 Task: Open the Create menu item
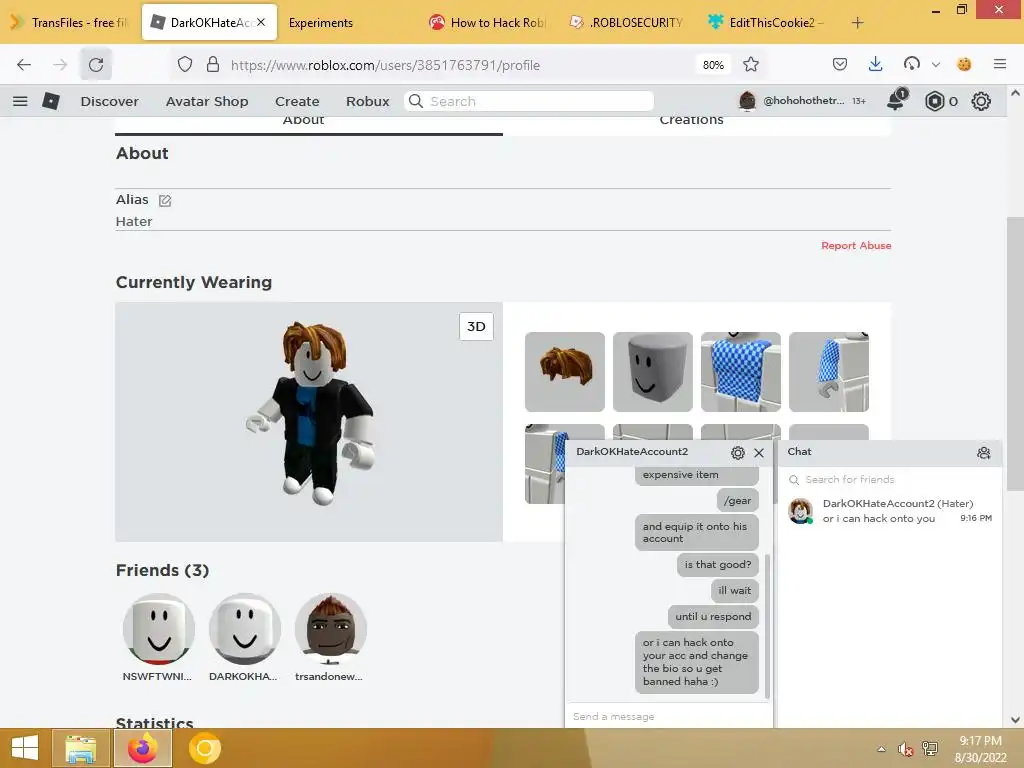tap(297, 101)
